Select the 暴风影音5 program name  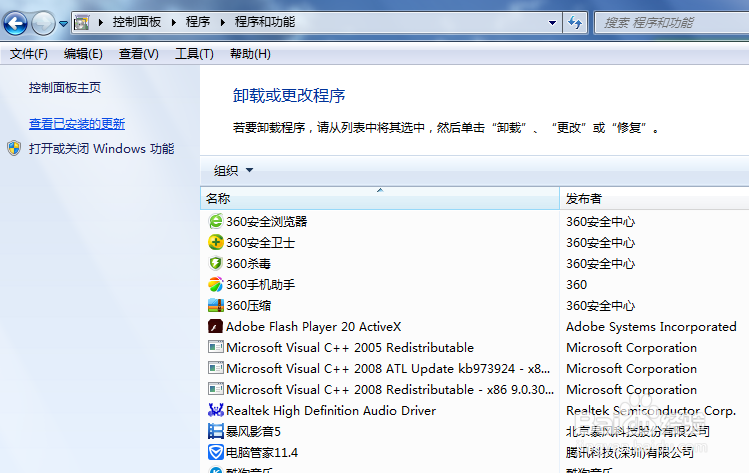tap(253, 432)
